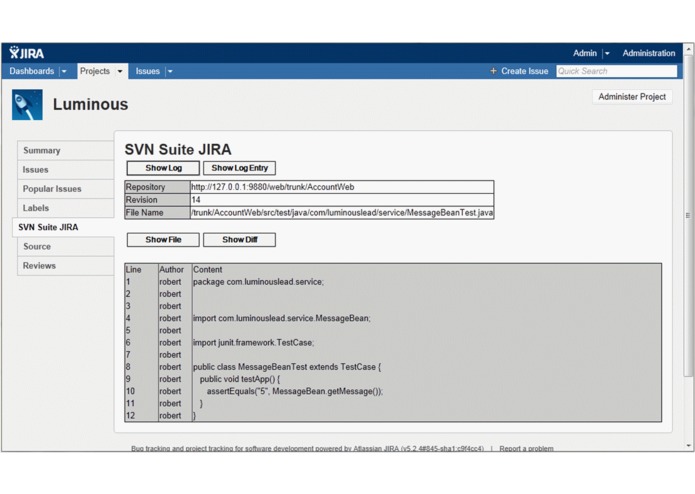
Task: Open the Admin user dropdown arrow
Action: 607,53
